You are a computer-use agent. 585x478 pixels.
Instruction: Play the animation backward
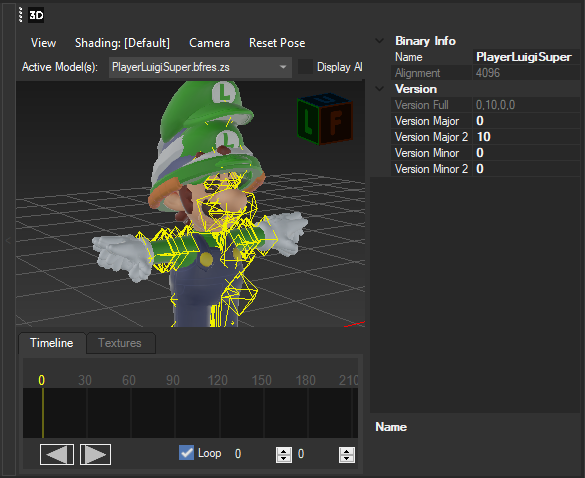pos(57,454)
